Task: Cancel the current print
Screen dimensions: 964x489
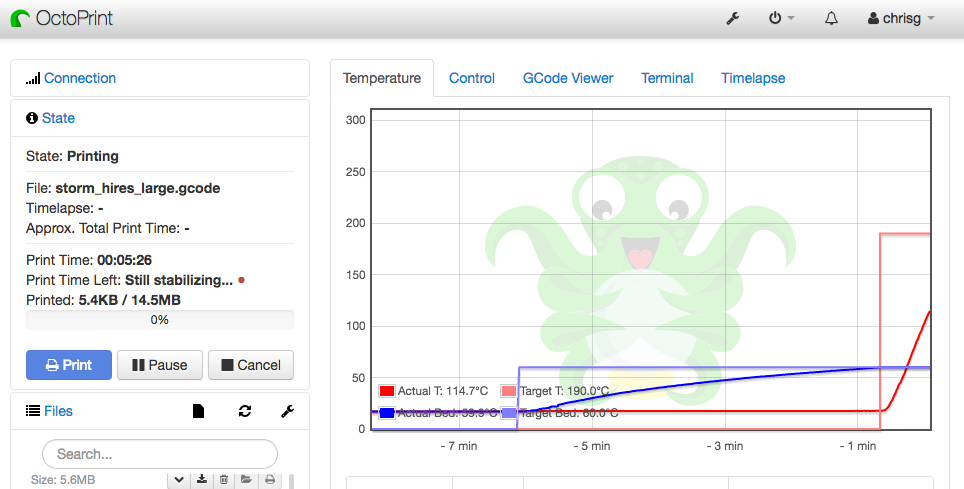Action: click(251, 365)
